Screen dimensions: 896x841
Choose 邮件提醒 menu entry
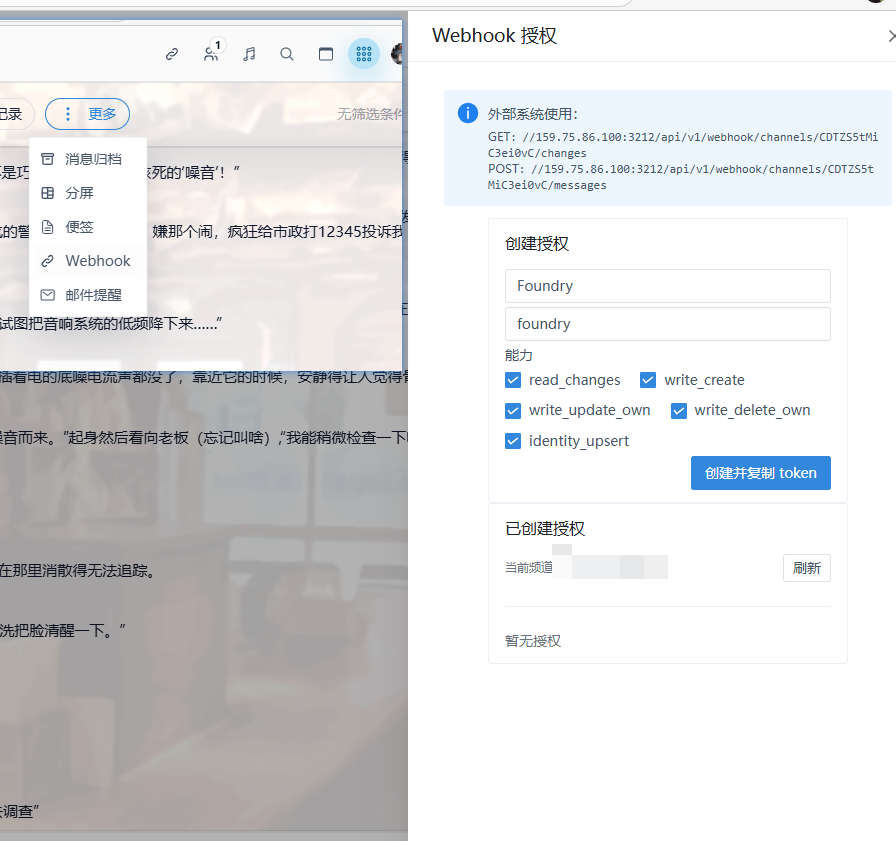pyautogui.click(x=88, y=295)
